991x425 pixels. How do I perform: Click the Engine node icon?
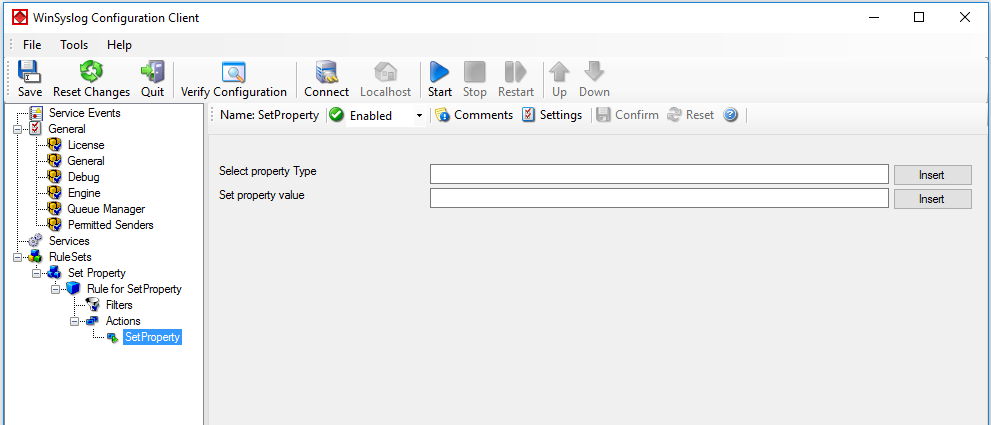point(56,193)
